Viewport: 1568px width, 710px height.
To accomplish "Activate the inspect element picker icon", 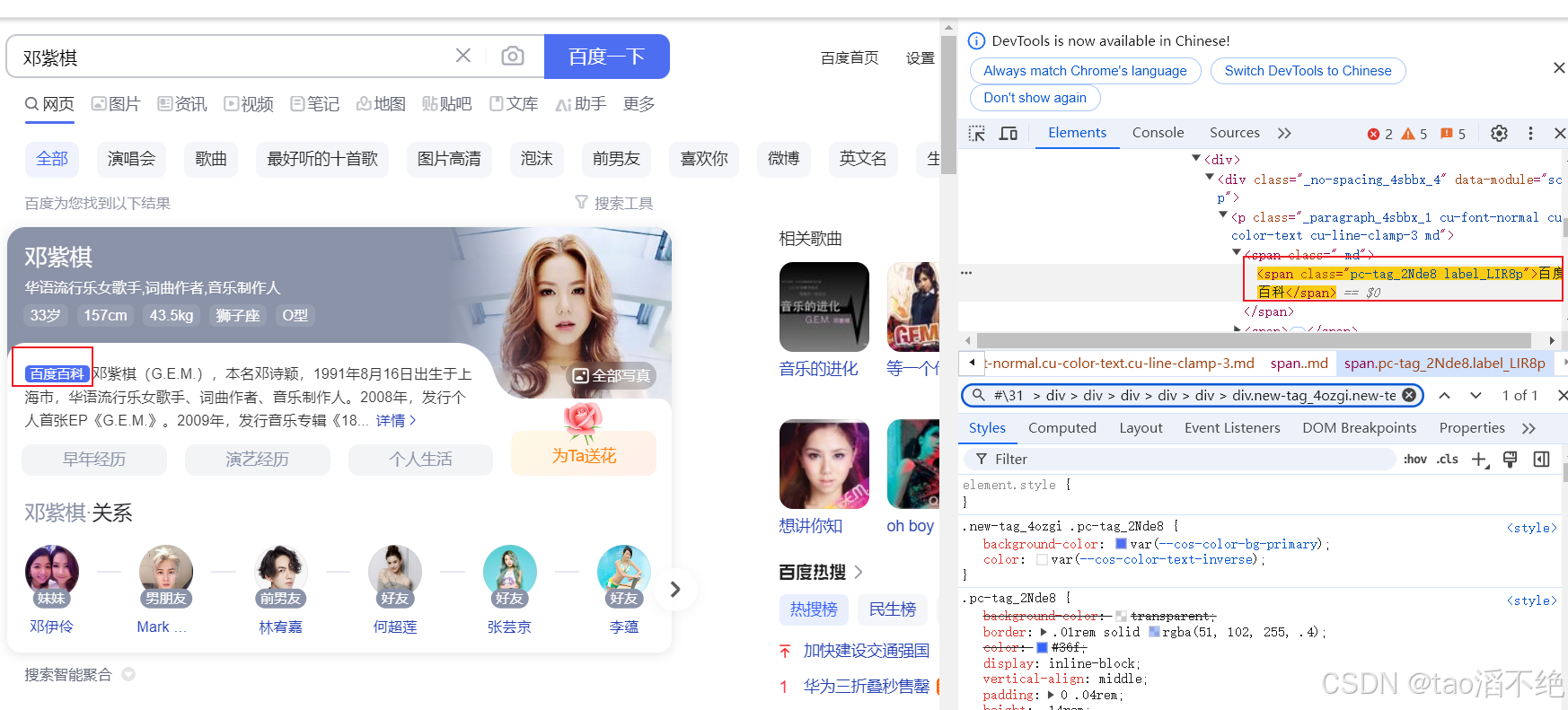I will (x=977, y=134).
